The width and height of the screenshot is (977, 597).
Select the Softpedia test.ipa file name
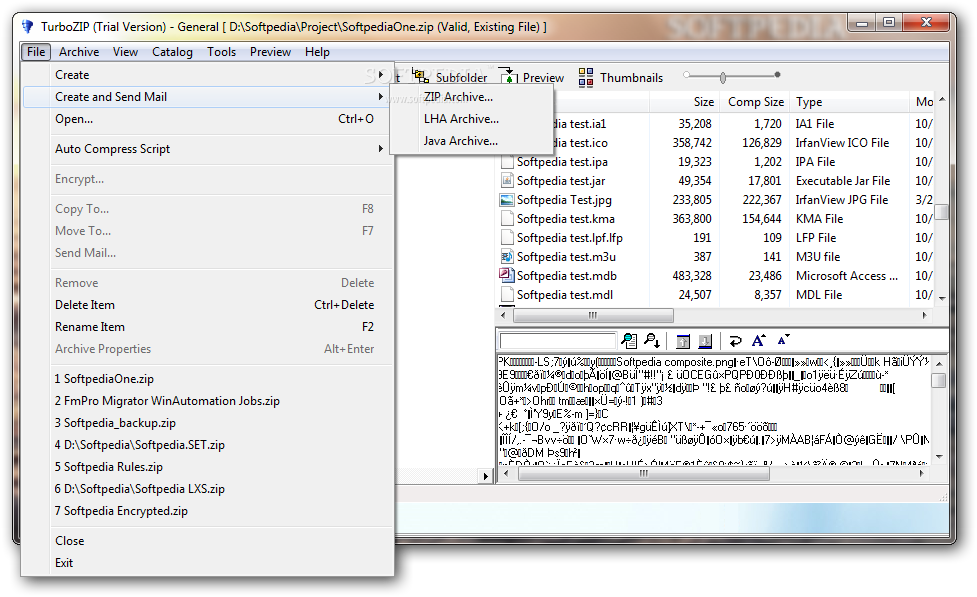[x=562, y=162]
